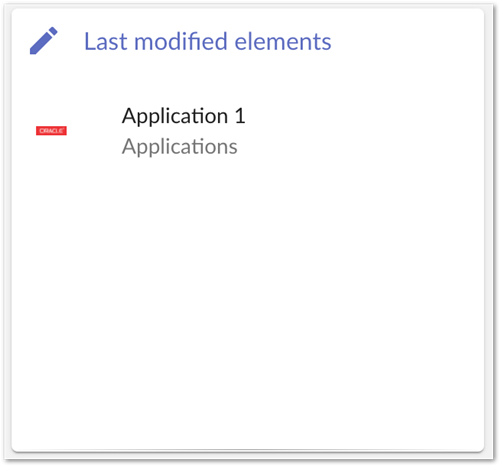The height and width of the screenshot is (466, 500).
Task: Click the digit 1 in Application 1
Action: click(x=240, y=116)
